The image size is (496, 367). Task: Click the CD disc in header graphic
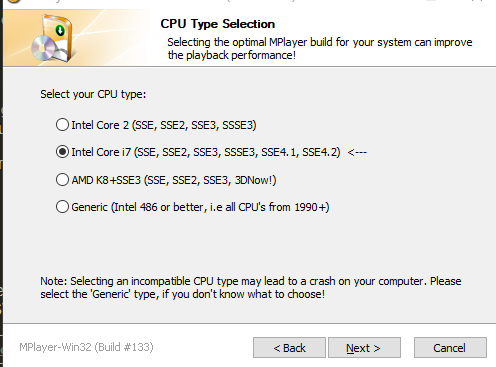pos(44,48)
